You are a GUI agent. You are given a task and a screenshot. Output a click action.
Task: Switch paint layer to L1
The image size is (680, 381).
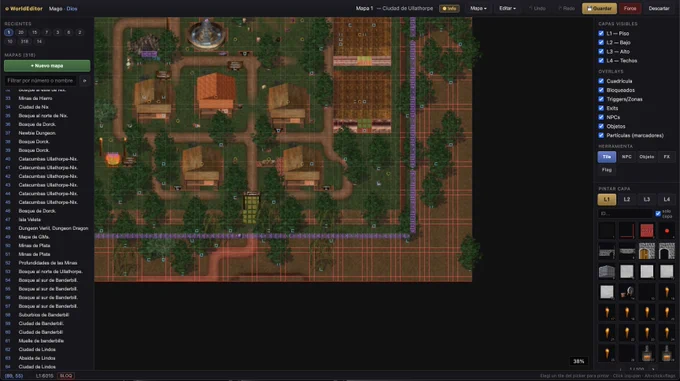[x=607, y=199]
